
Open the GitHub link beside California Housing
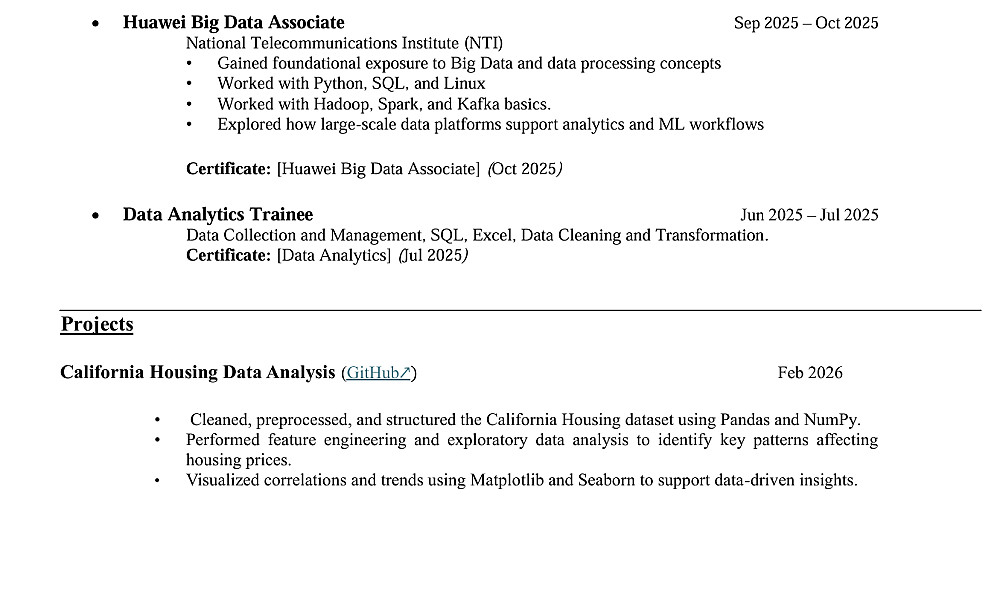tap(372, 373)
